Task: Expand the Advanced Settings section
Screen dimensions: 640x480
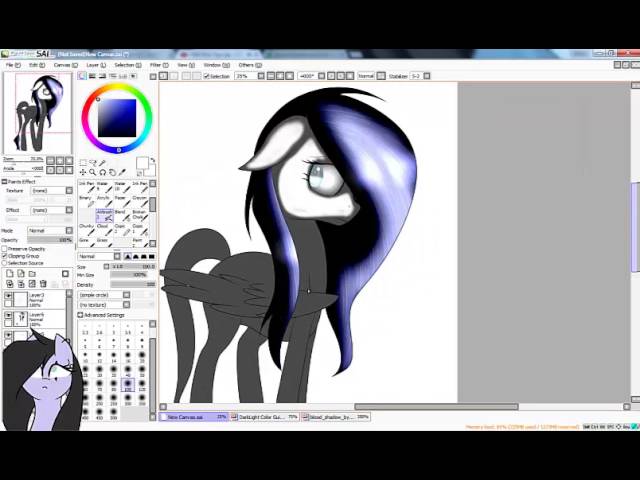Action: click(x=80, y=315)
